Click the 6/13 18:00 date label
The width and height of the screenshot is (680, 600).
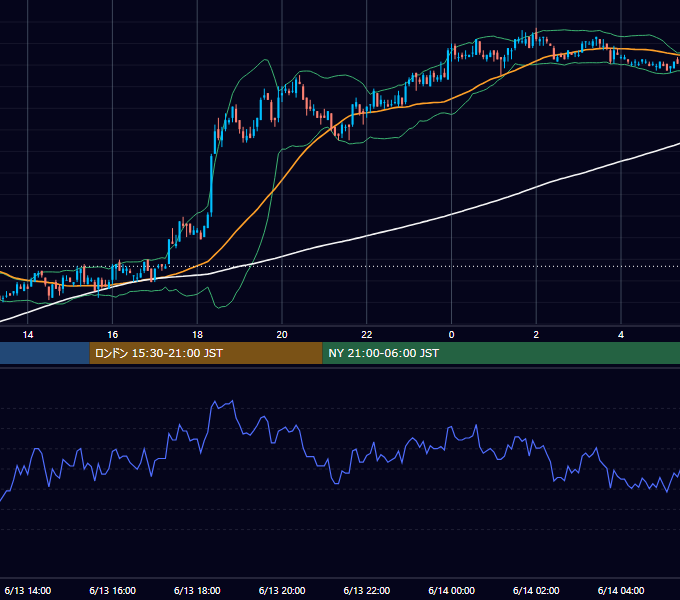[x=197, y=590]
